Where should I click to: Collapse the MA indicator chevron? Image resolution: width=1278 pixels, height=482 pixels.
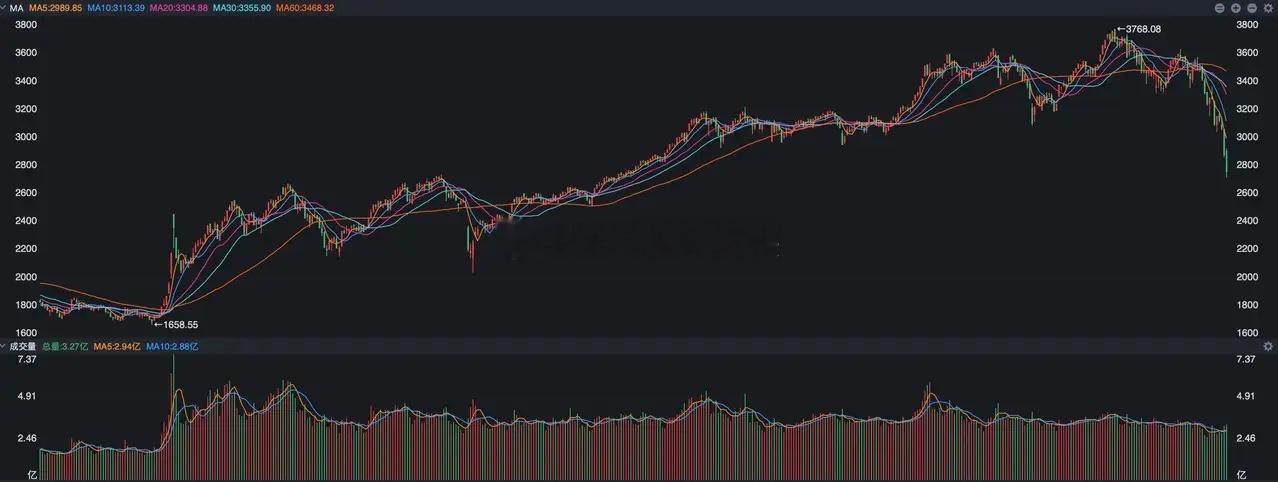pyautogui.click(x=4, y=8)
